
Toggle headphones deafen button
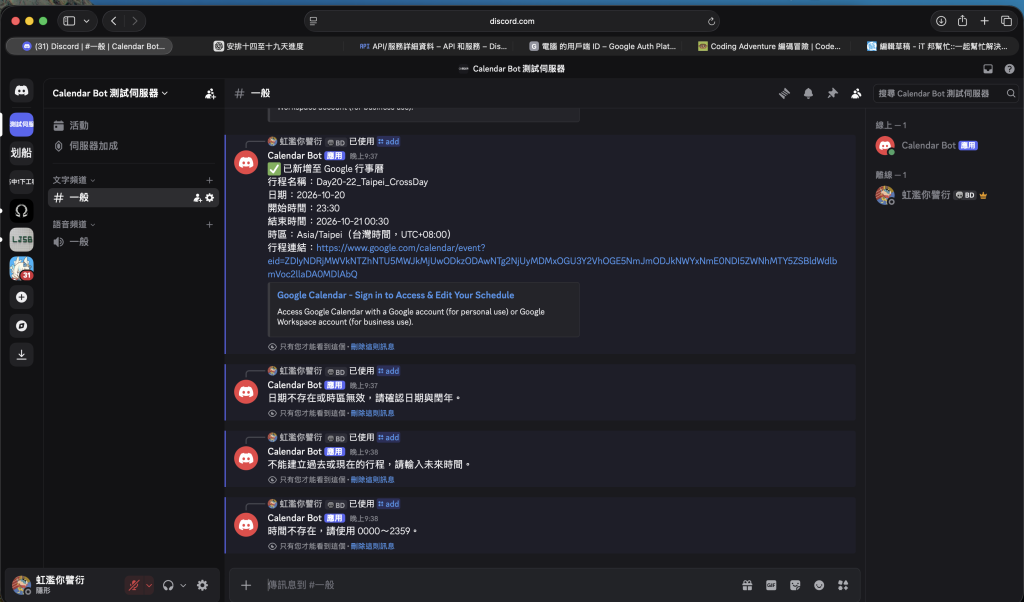pyautogui.click(x=168, y=586)
